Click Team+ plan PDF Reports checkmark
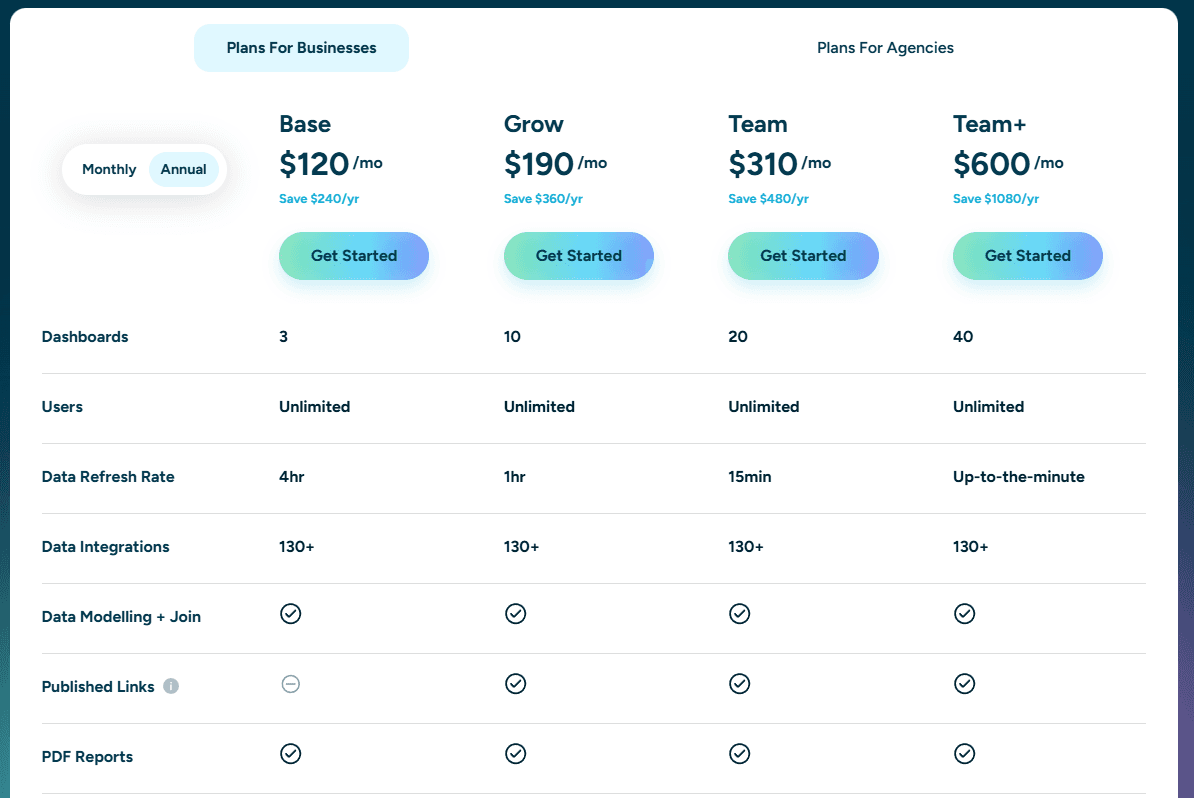The height and width of the screenshot is (798, 1194). tap(964, 754)
